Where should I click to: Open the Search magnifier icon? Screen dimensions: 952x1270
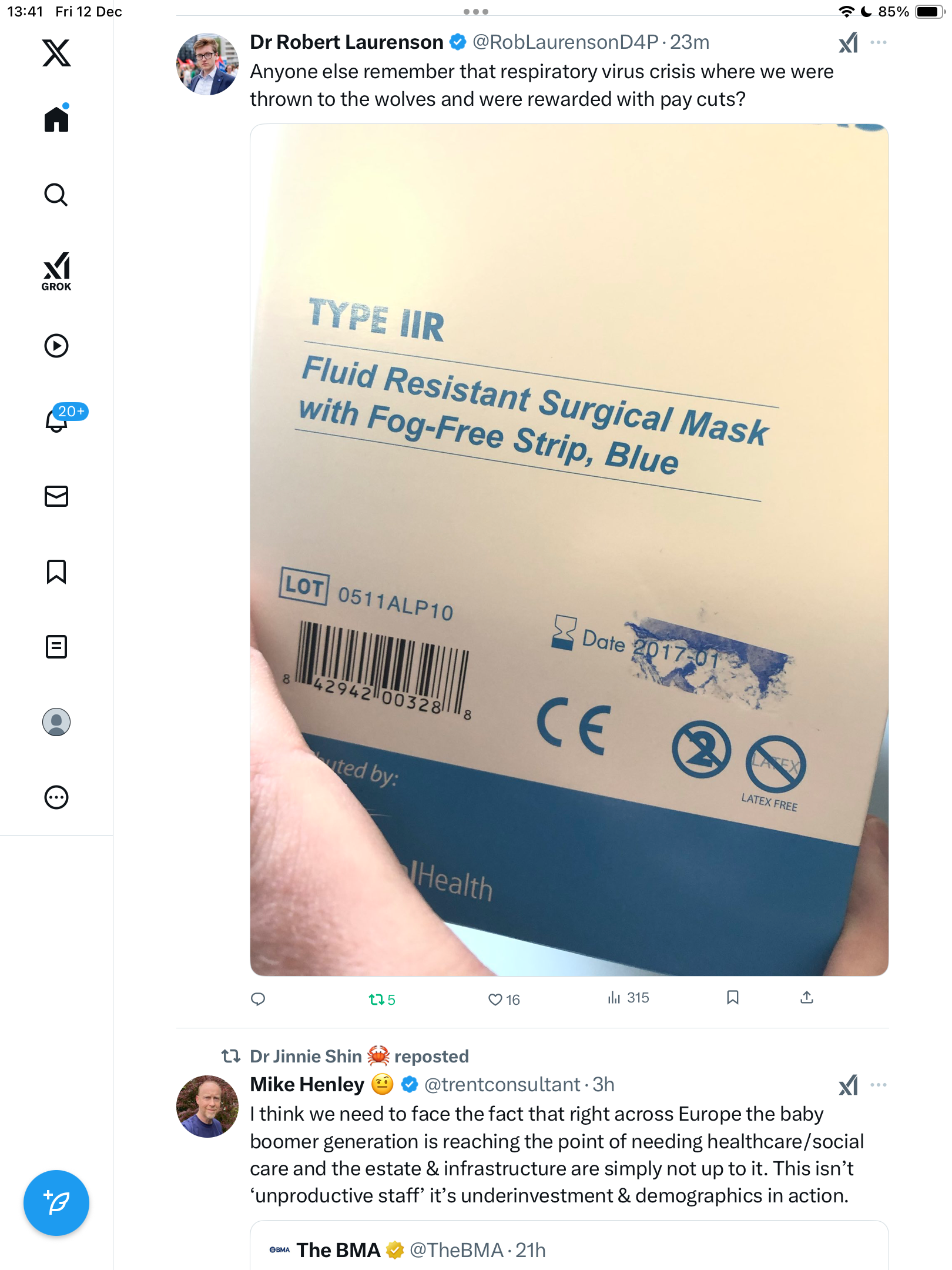56,195
